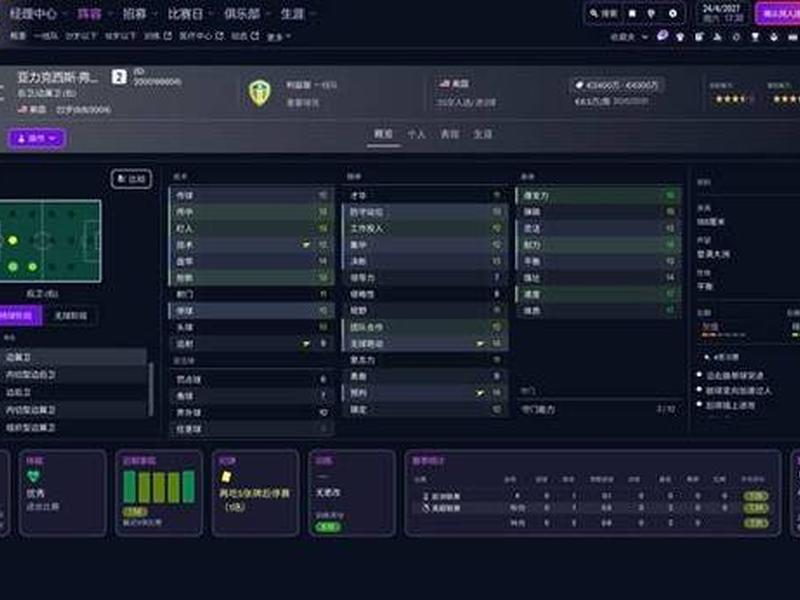Click the date and time display 24/4/2027
Viewport: 800px width, 600px height.
pyautogui.click(x=721, y=13)
